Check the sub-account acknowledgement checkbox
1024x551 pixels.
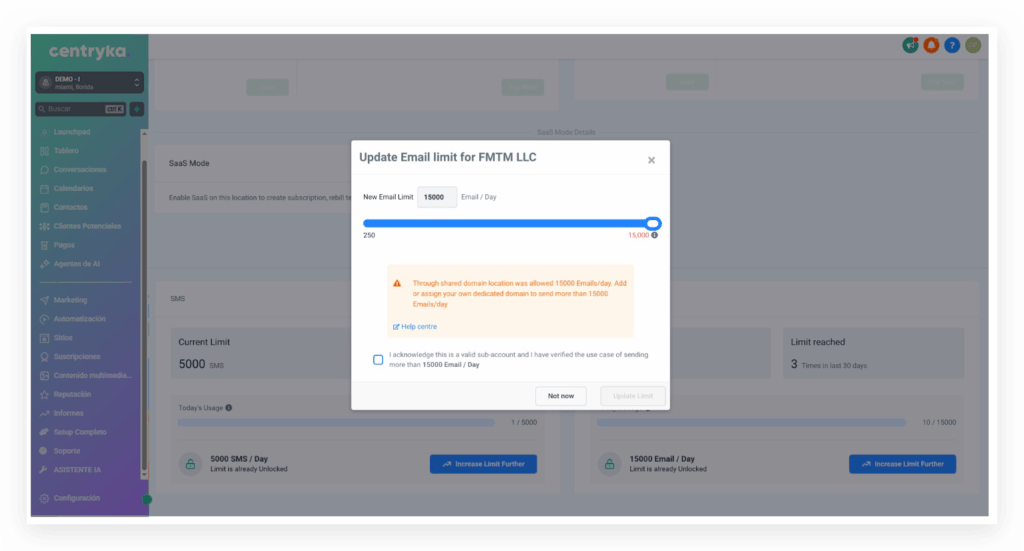pyautogui.click(x=378, y=360)
